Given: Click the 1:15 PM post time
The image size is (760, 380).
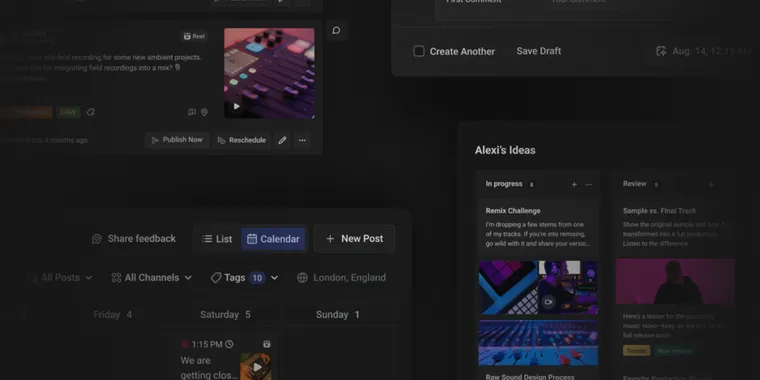Looking at the screenshot, I should point(207,344).
